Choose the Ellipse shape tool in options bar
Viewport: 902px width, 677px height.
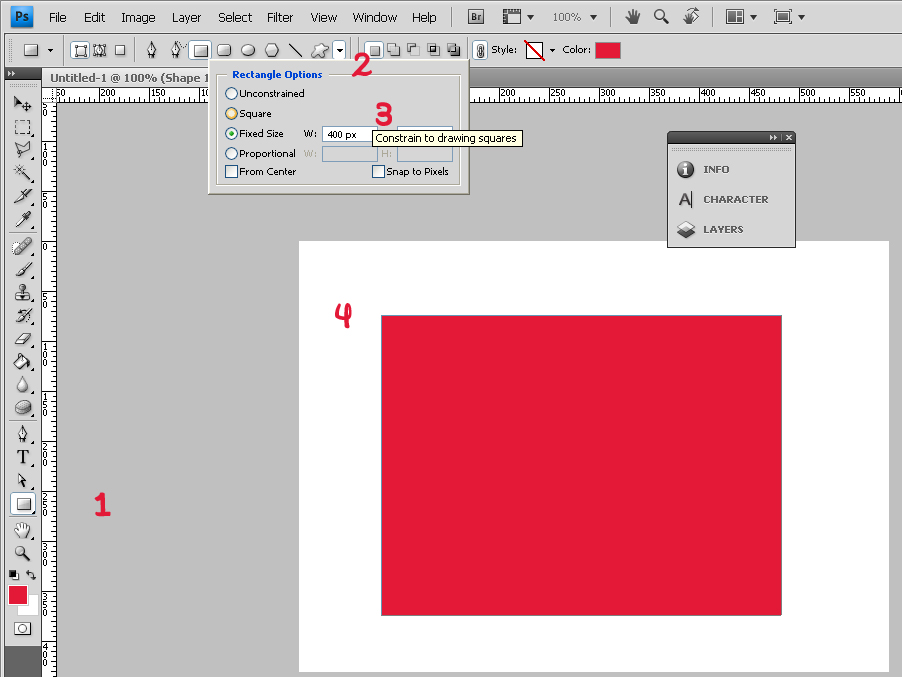[248, 50]
